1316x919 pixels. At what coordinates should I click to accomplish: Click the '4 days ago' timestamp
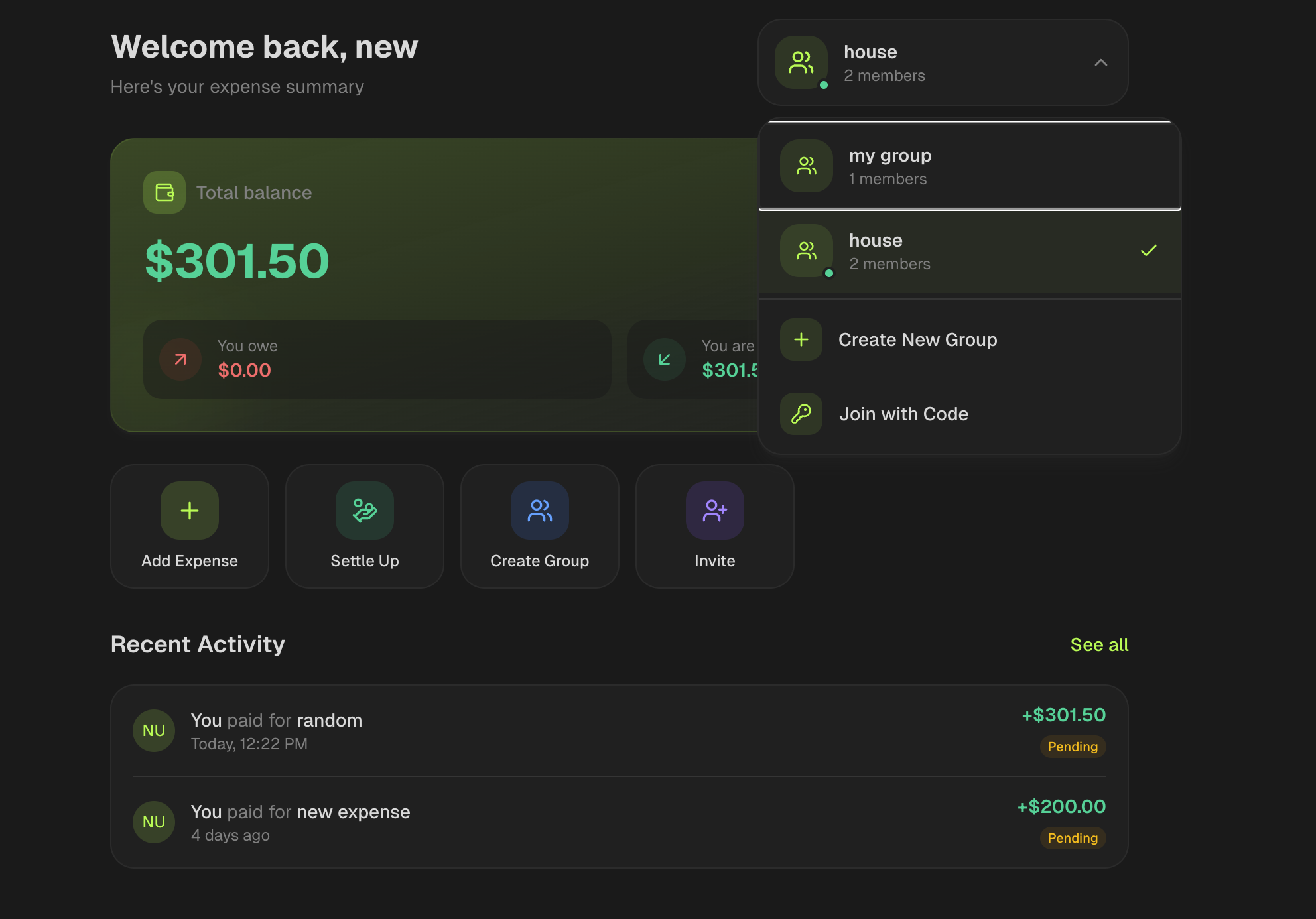coord(230,835)
